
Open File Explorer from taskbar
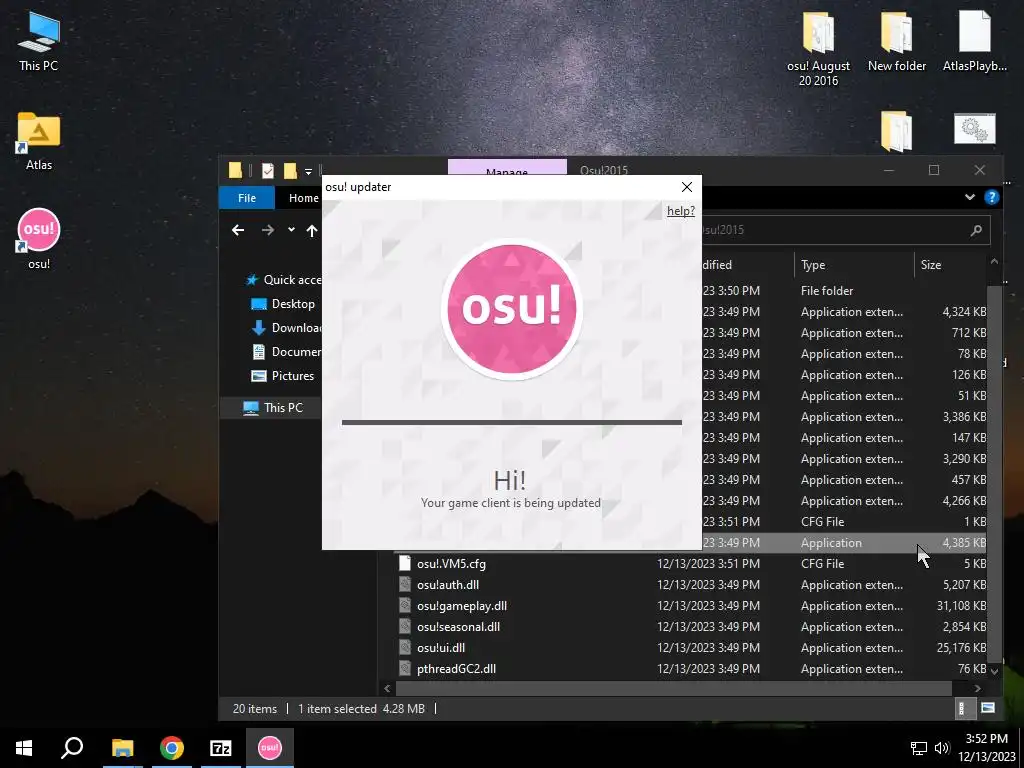tap(122, 748)
